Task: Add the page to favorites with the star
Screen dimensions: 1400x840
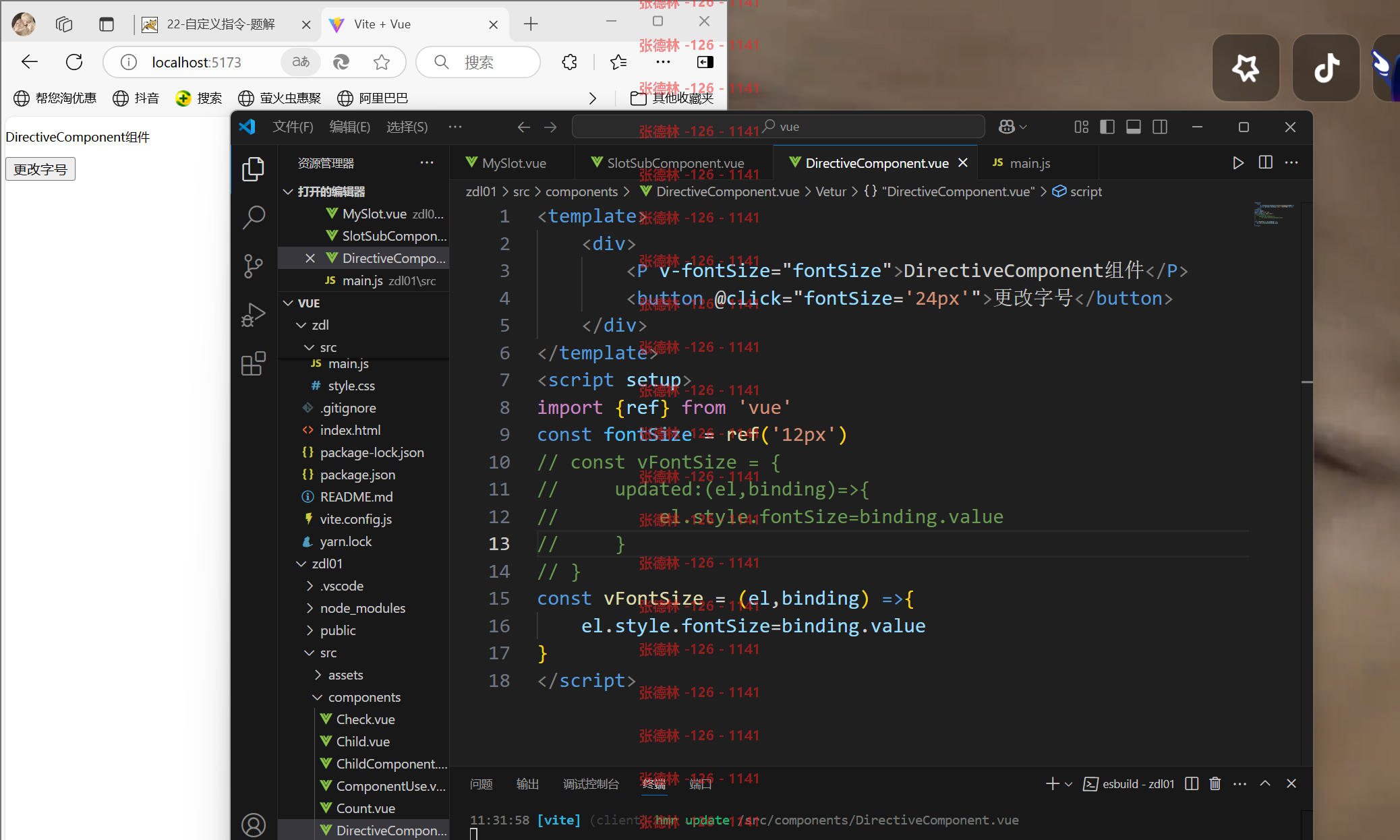Action: [382, 62]
